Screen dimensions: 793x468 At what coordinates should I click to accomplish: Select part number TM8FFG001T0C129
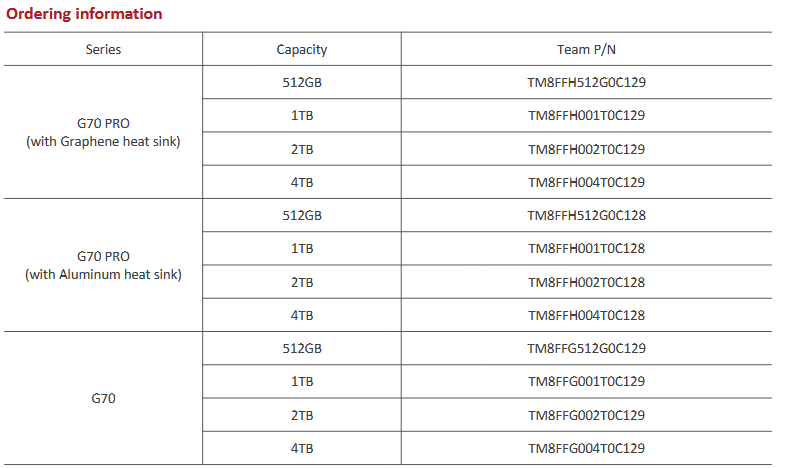click(587, 381)
